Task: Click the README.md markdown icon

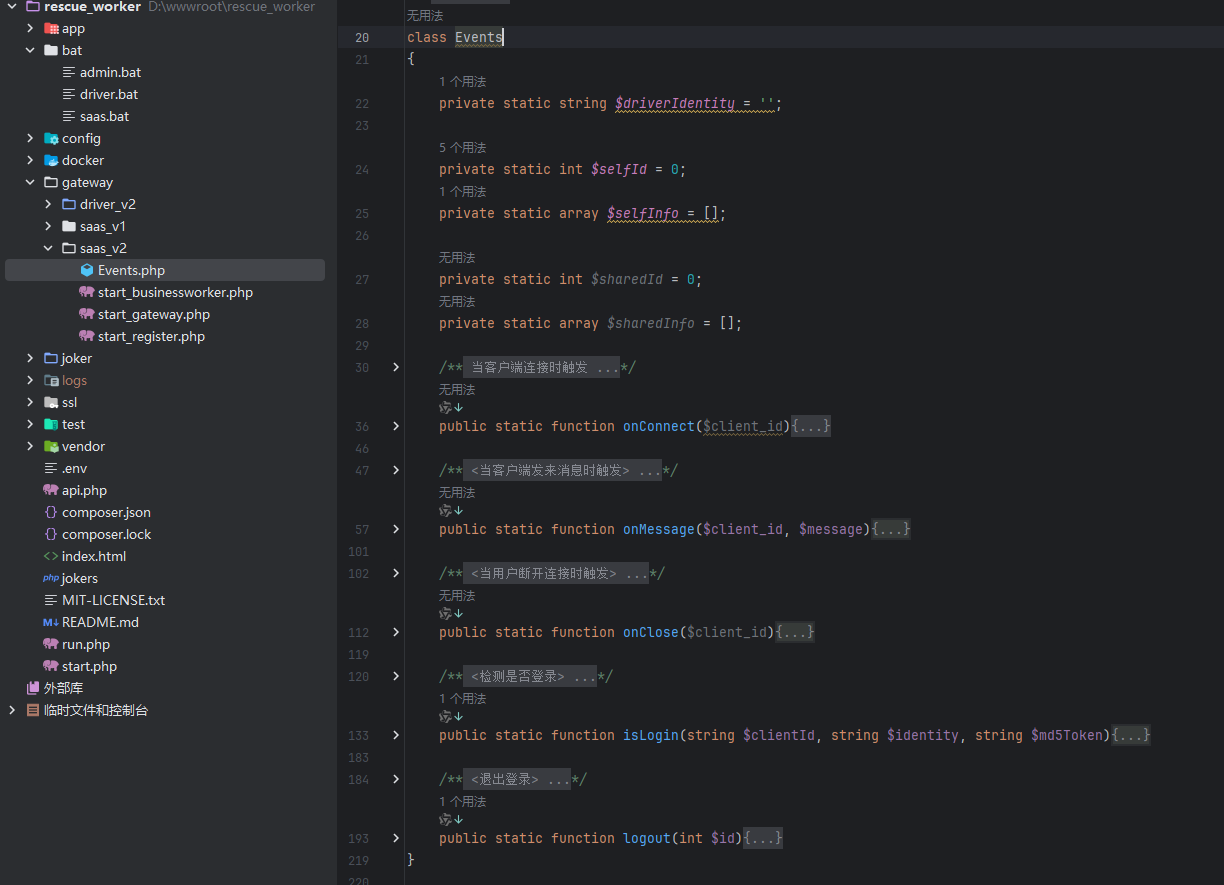Action: point(51,623)
